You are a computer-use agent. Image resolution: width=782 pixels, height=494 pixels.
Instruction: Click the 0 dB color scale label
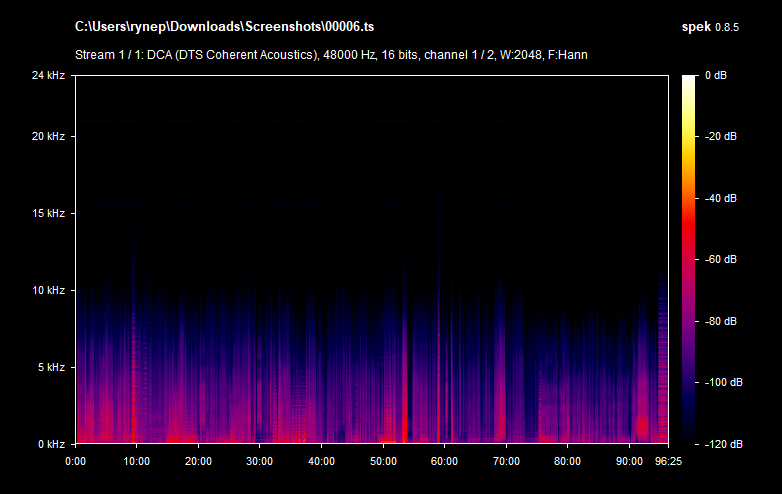click(x=717, y=75)
